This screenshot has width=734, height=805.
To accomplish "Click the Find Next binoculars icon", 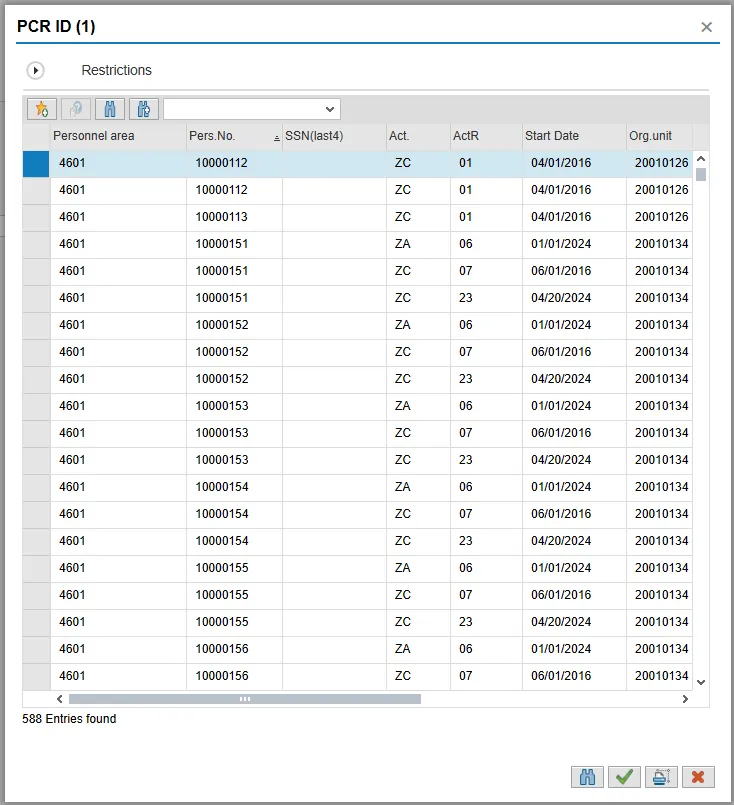I will point(144,109).
